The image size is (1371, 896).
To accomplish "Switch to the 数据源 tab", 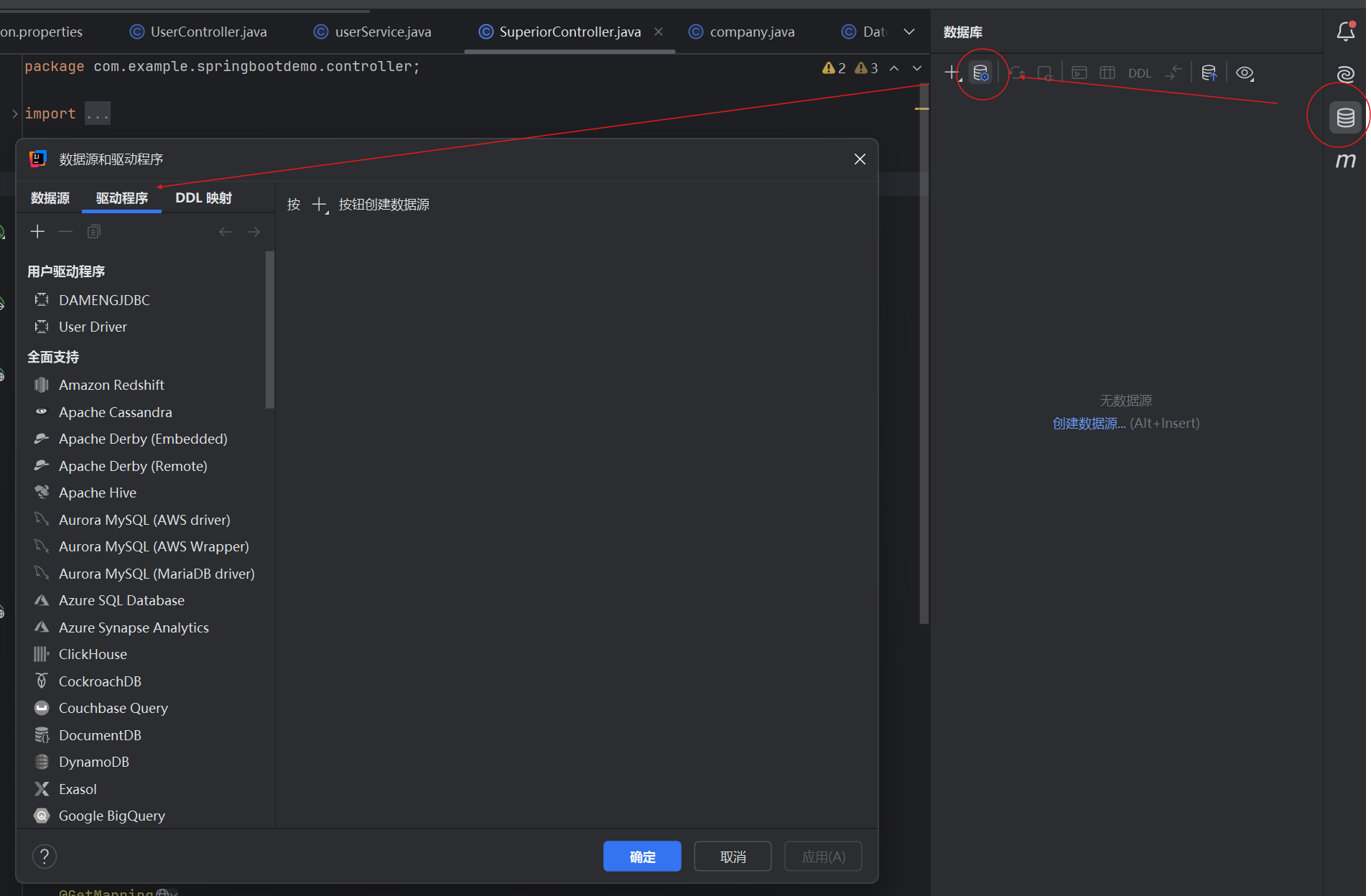I will pyautogui.click(x=50, y=198).
